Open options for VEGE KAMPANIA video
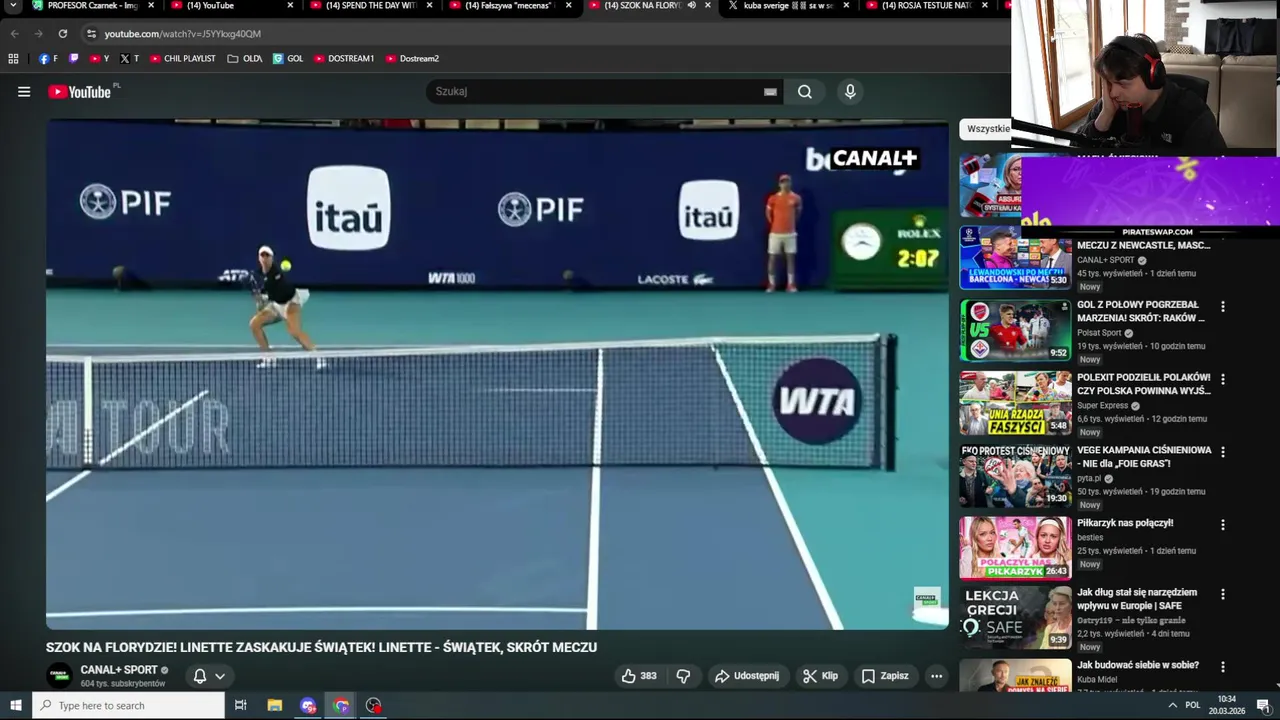This screenshot has height=720, width=1280. click(1222, 452)
